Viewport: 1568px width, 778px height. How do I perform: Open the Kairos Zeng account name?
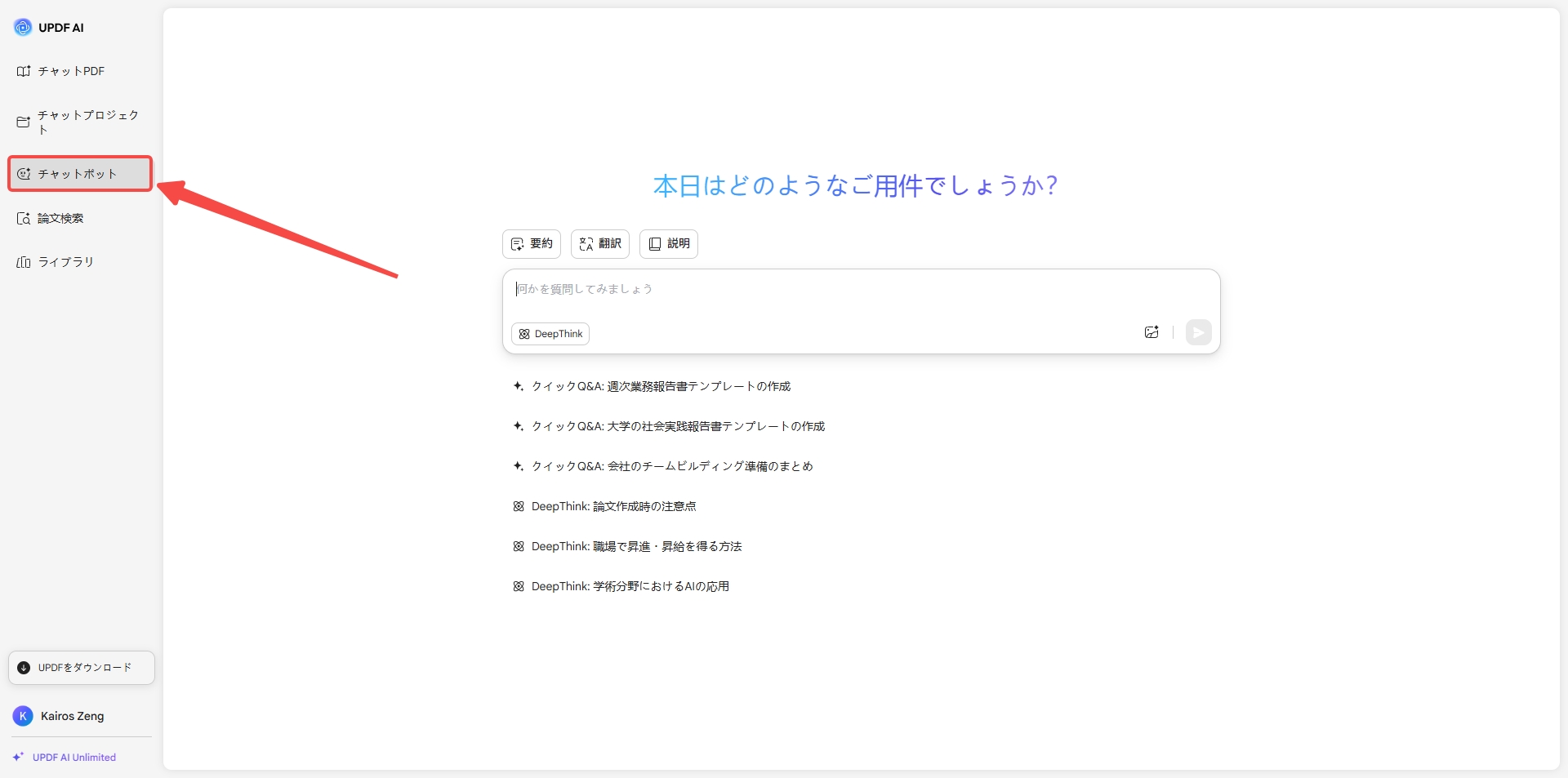[73, 716]
